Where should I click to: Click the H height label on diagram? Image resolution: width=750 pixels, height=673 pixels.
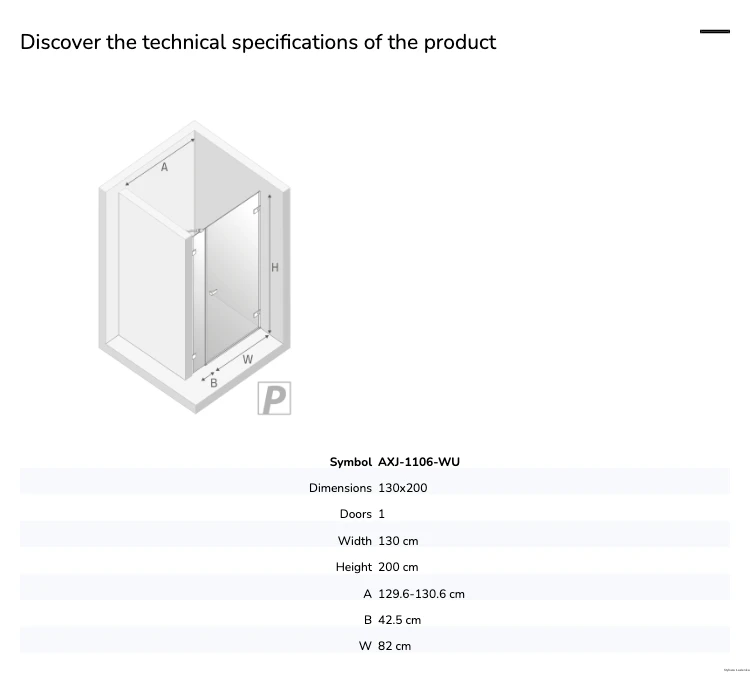pyautogui.click(x=275, y=267)
